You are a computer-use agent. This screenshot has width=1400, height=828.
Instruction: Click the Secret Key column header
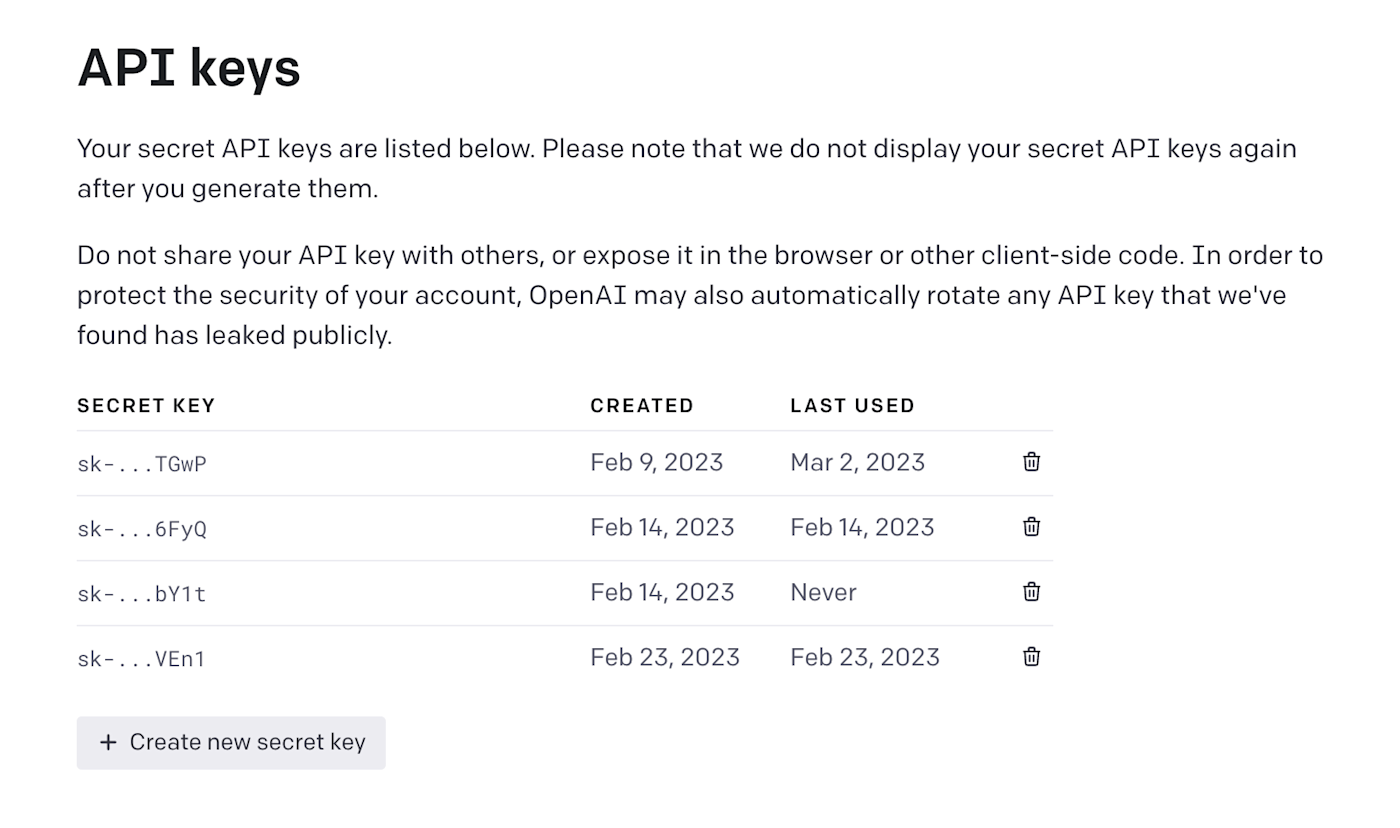pyautogui.click(x=146, y=406)
